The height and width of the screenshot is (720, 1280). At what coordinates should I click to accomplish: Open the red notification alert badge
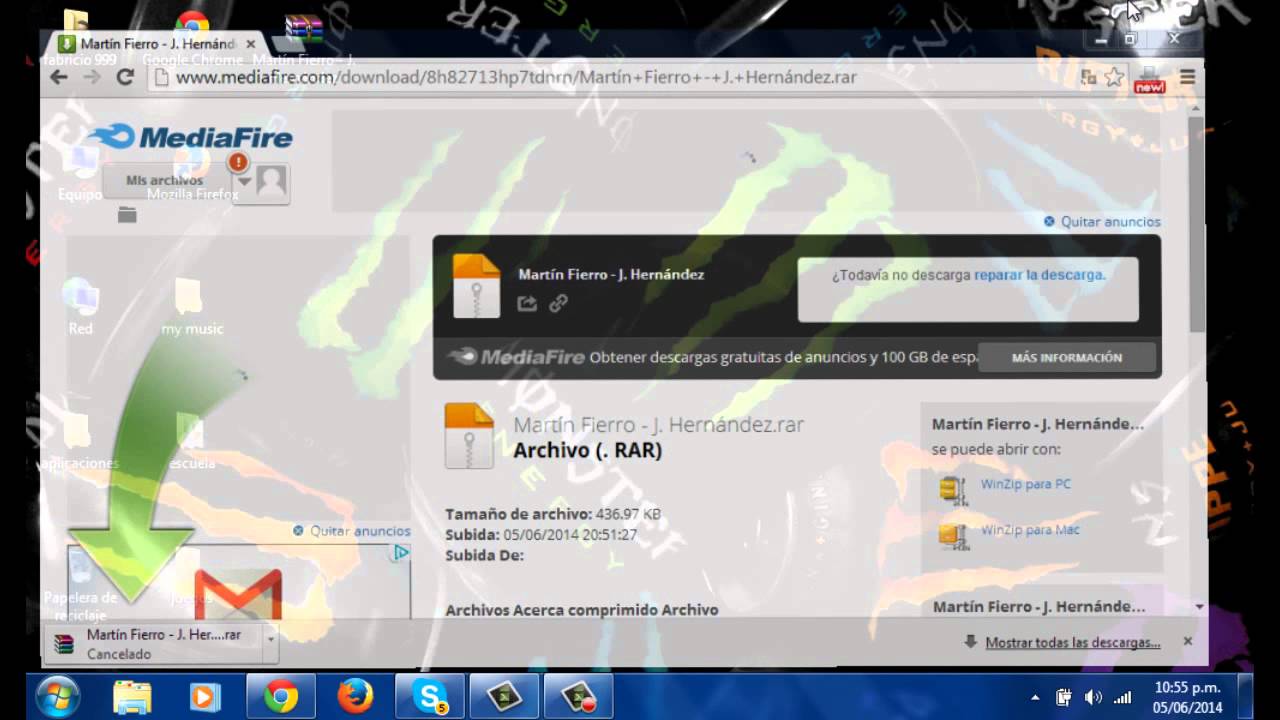pos(238,162)
